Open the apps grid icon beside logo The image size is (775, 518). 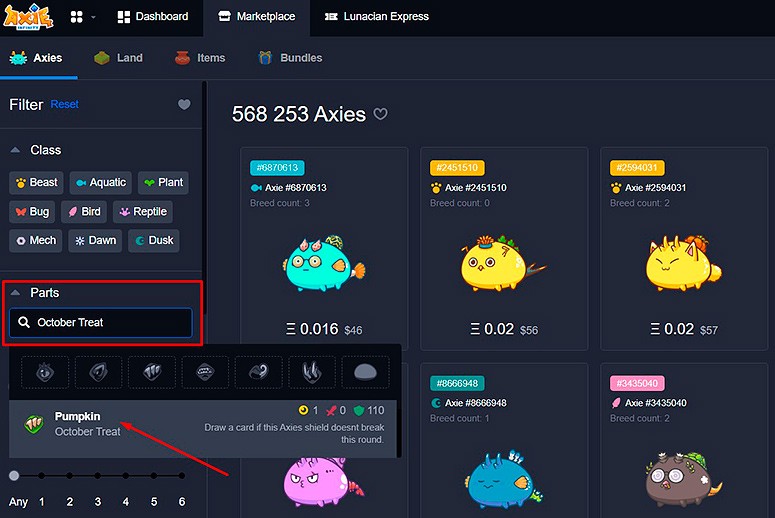click(x=77, y=17)
